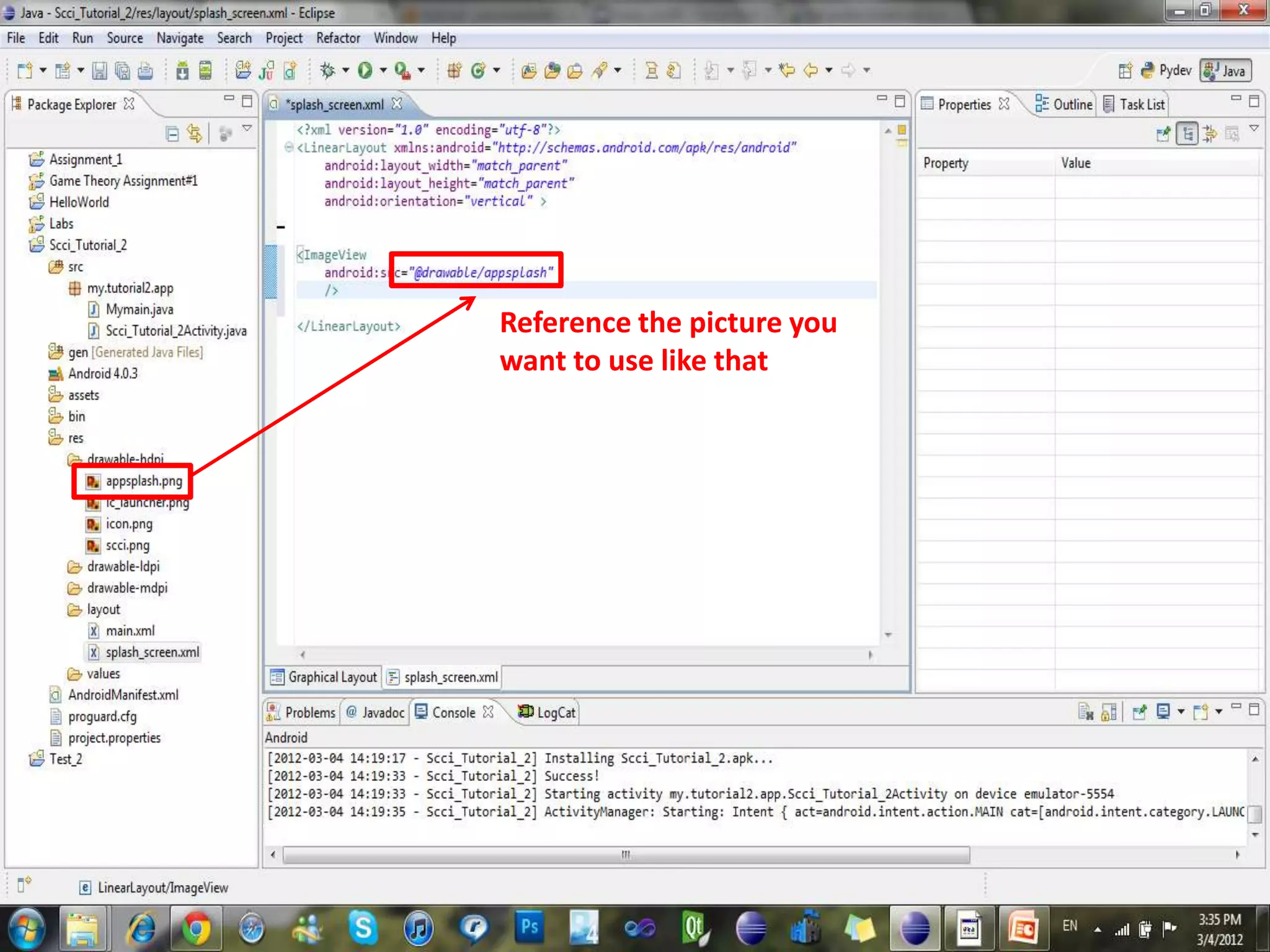Click Clear Console icon
Viewport: 1270px width, 952px height.
pos(1085,712)
